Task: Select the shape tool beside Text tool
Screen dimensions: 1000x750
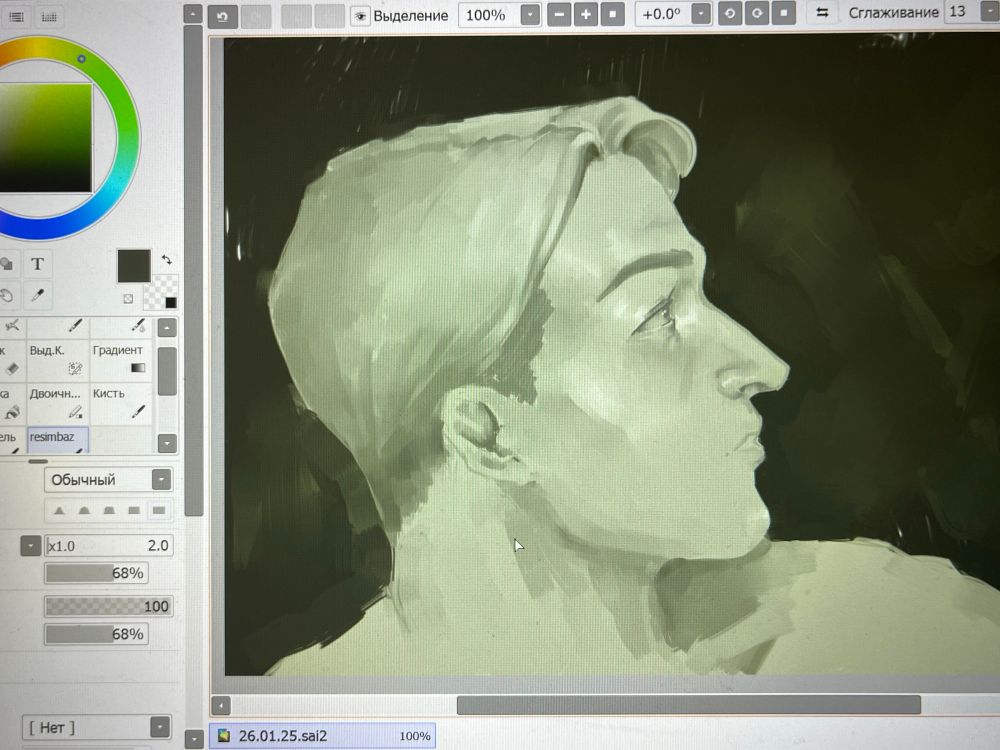Action: coord(8,264)
